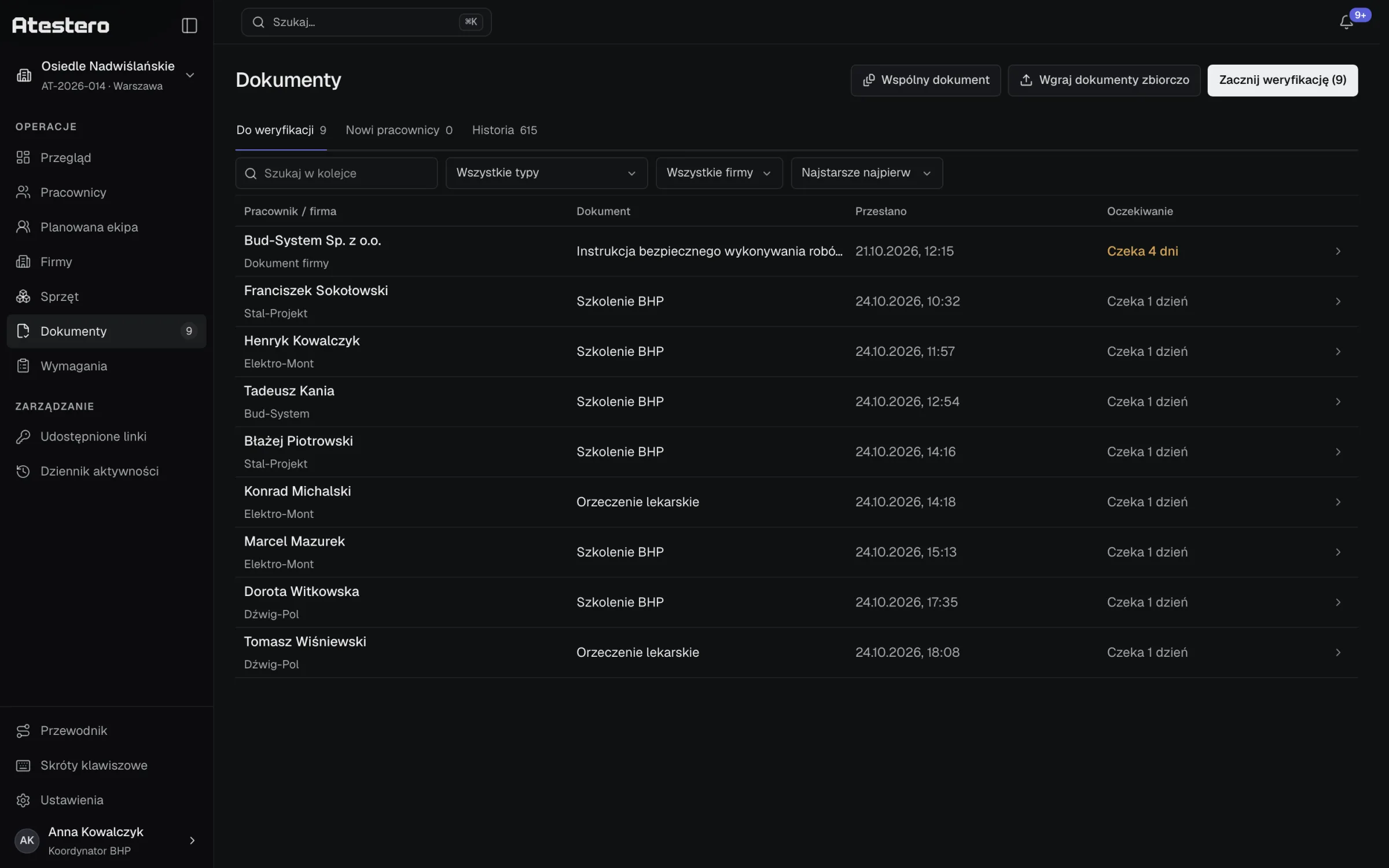
Task: Open the Najstarsze najpierw sort dropdown
Action: tap(866, 173)
